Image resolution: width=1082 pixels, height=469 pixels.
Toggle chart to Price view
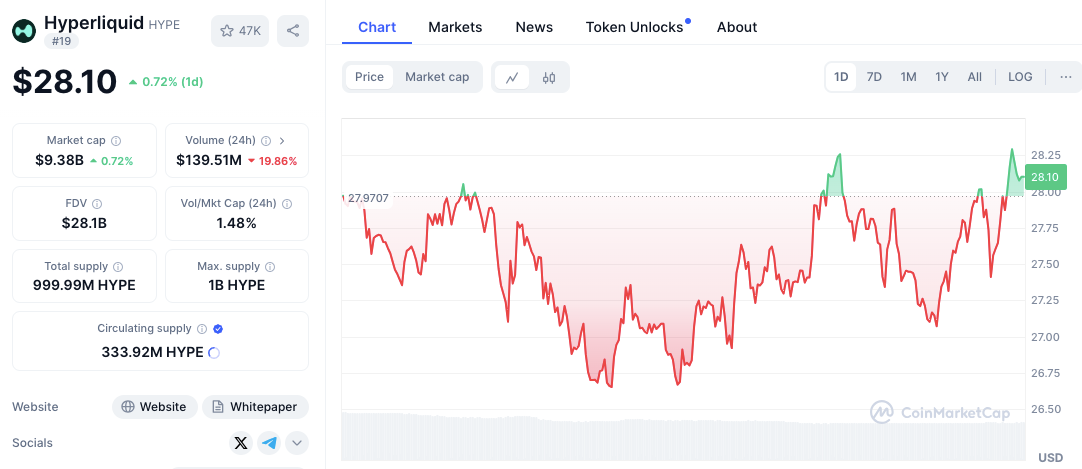pyautogui.click(x=369, y=77)
